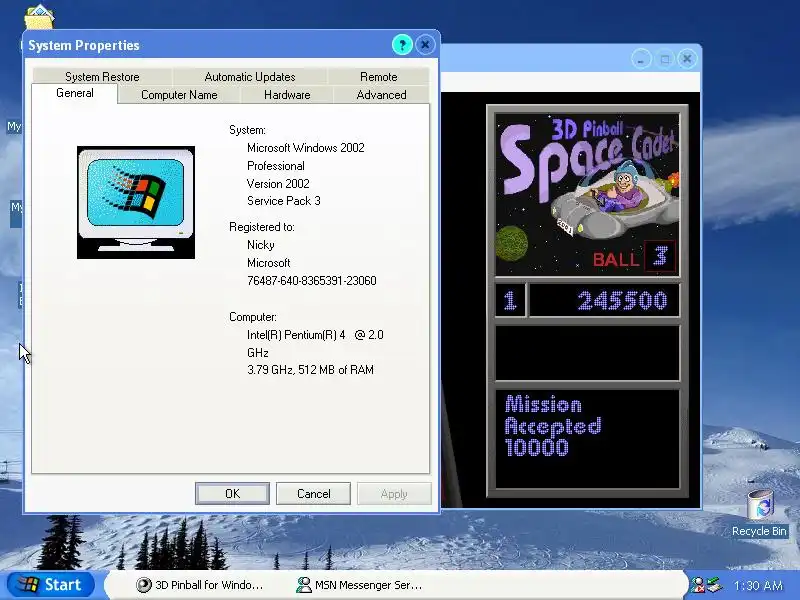Viewport: 800px width, 600px height.
Task: Open the Computer Name tab
Action: [x=179, y=95]
